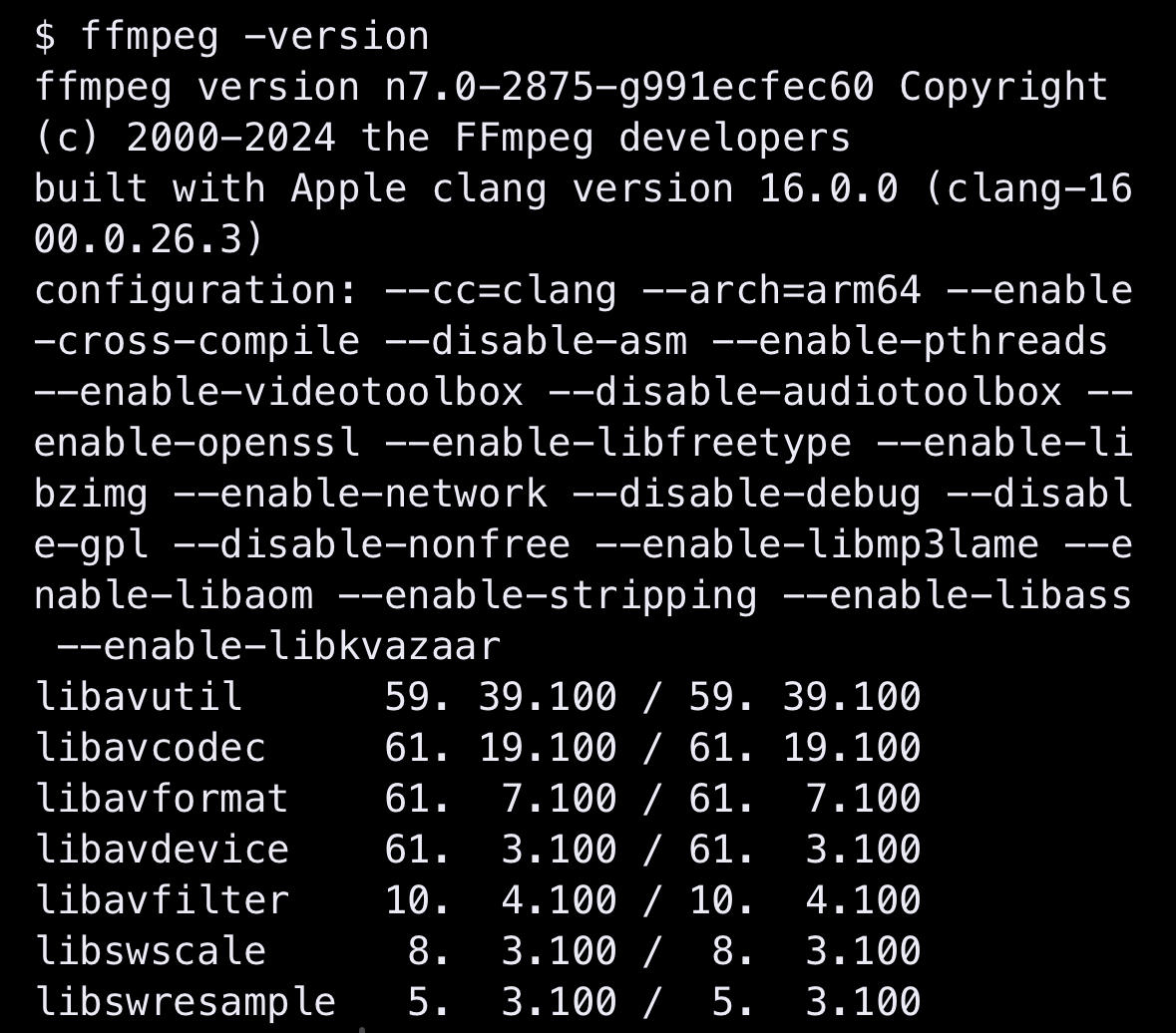Image resolution: width=1176 pixels, height=1033 pixels.
Task: Click the '--enable-libfreetype' flag
Action: coord(618,444)
